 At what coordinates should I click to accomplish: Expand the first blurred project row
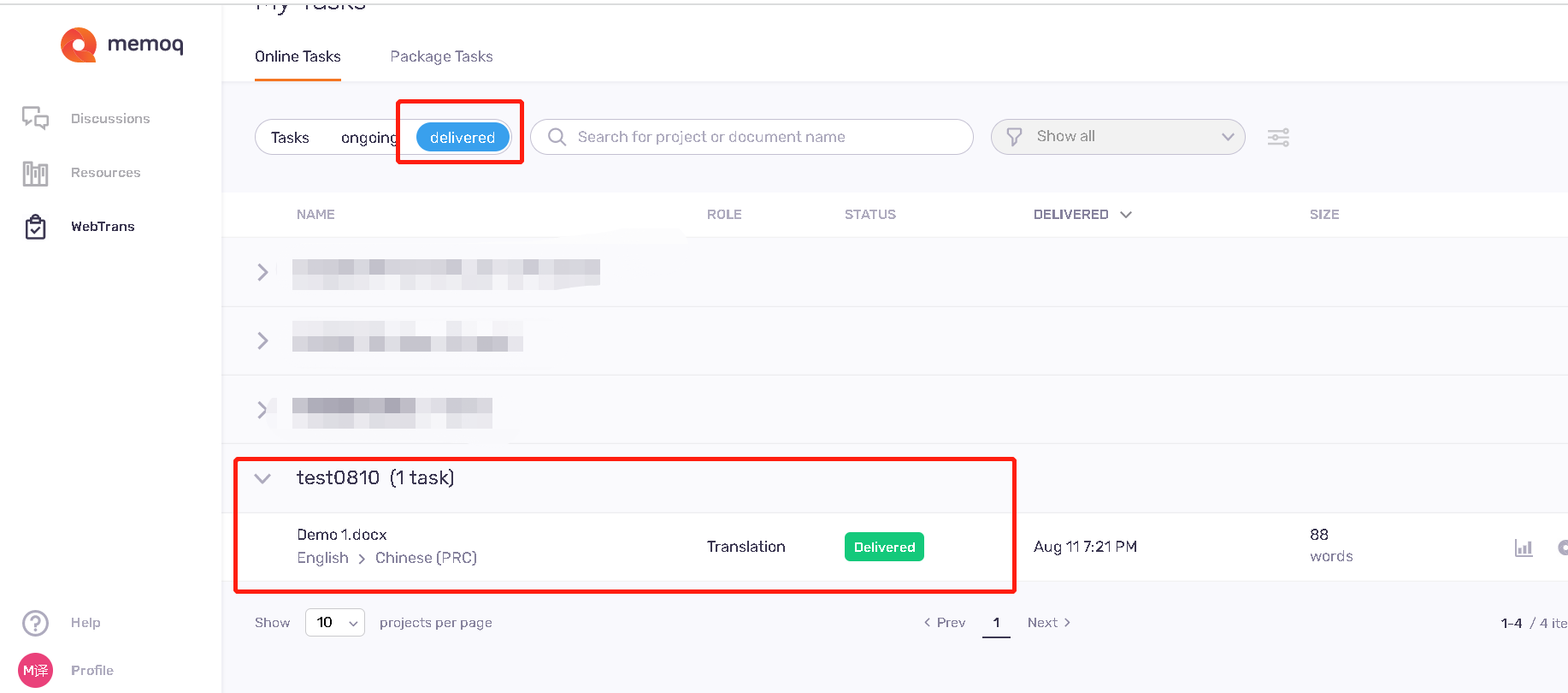[x=262, y=272]
